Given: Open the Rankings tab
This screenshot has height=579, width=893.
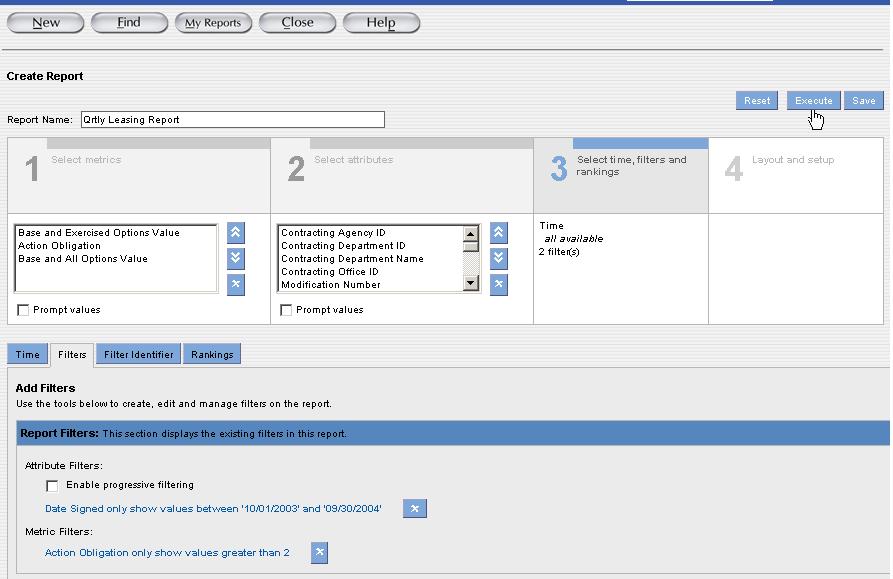Looking at the screenshot, I should (x=212, y=354).
